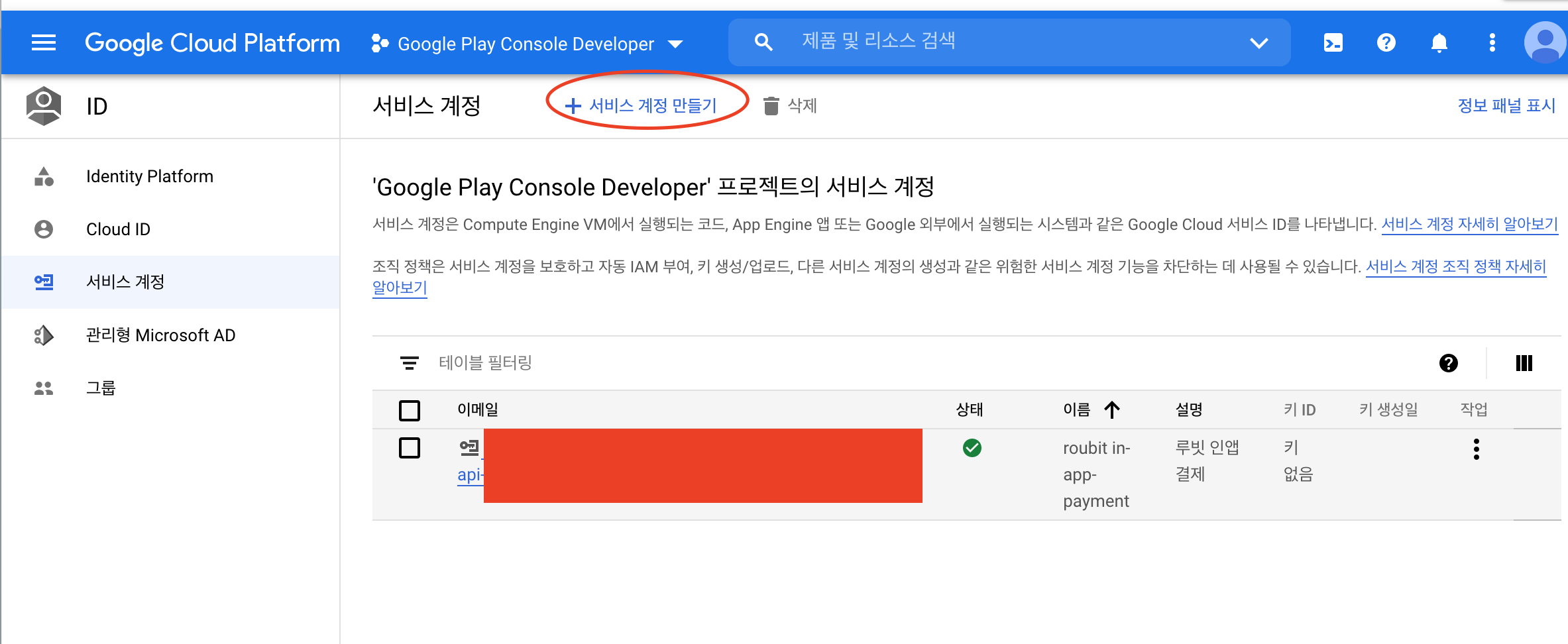Open the hamburger navigation menu
The image size is (1568, 644).
pos(44,43)
